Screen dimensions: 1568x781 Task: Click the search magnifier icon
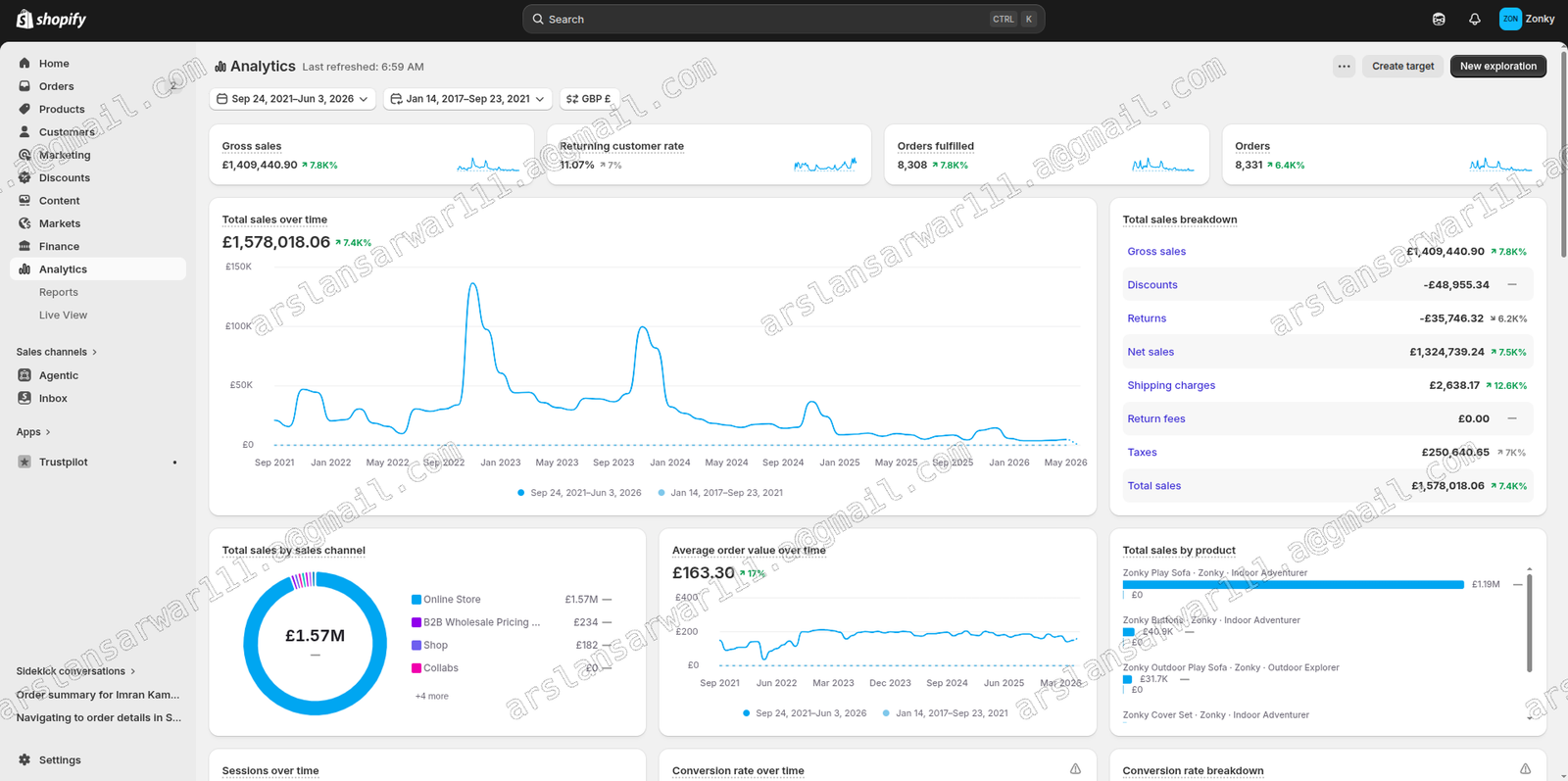[538, 19]
